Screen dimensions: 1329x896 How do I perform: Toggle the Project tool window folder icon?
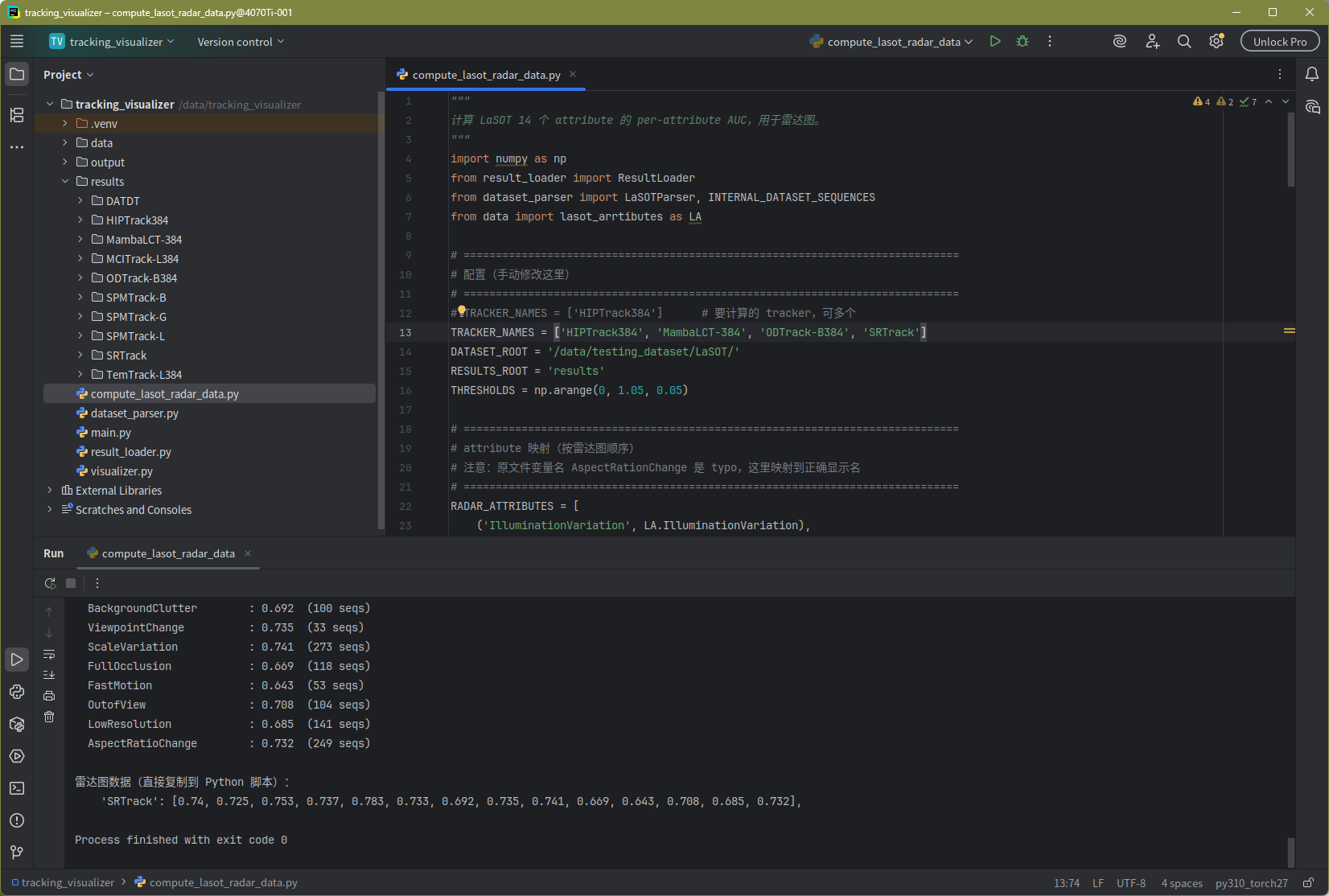(17, 74)
